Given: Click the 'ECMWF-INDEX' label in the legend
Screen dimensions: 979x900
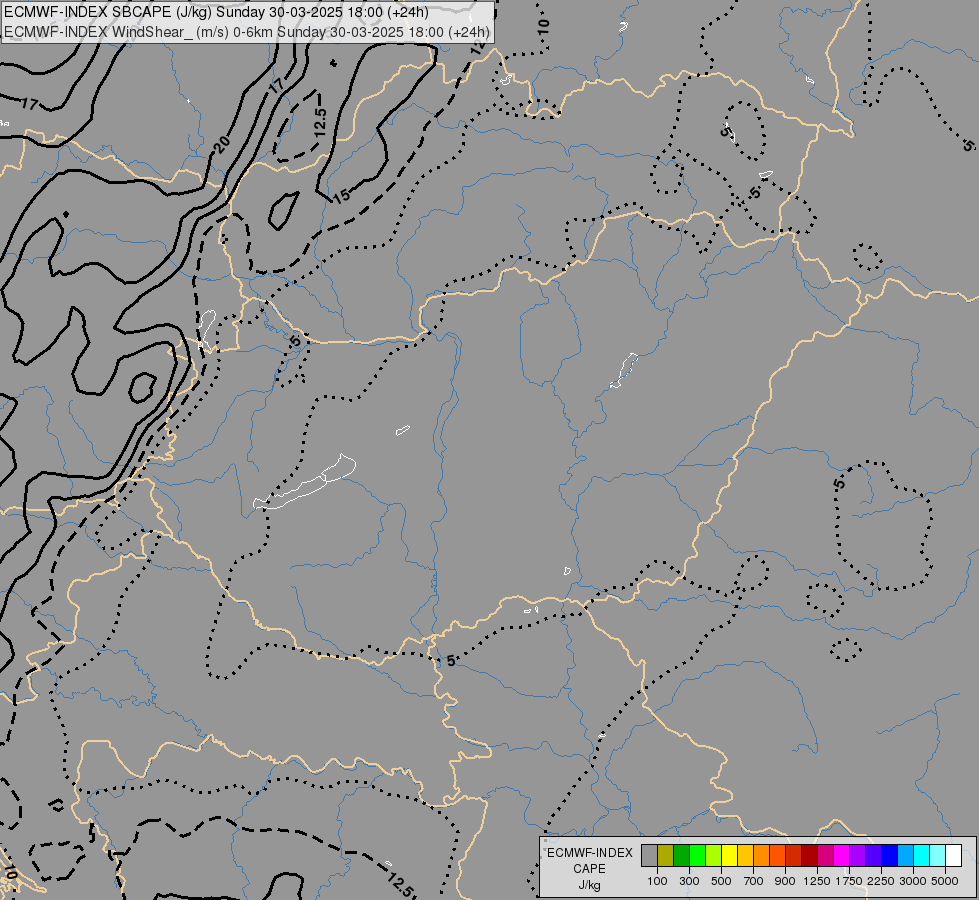Looking at the screenshot, I should tap(590, 853).
